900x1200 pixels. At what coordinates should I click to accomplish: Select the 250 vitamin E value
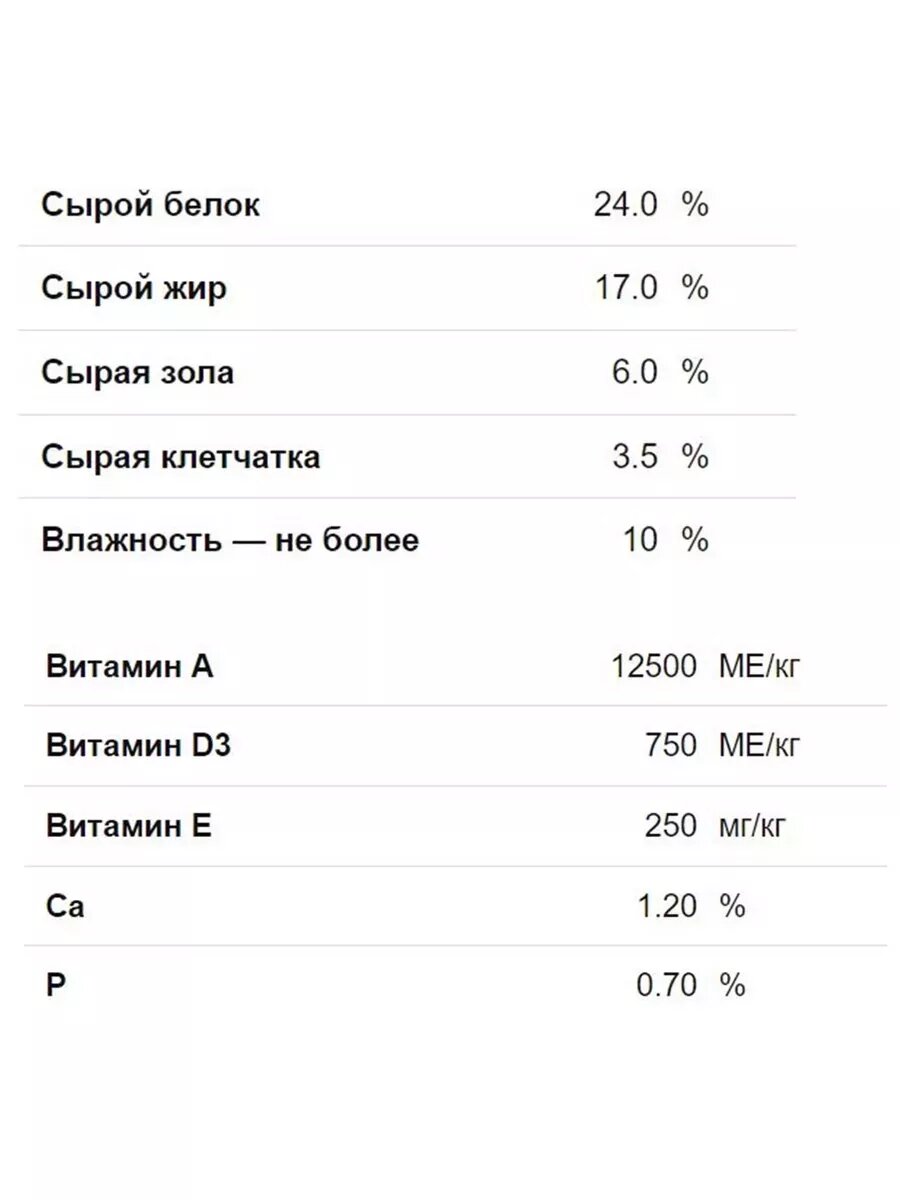pyautogui.click(x=670, y=826)
